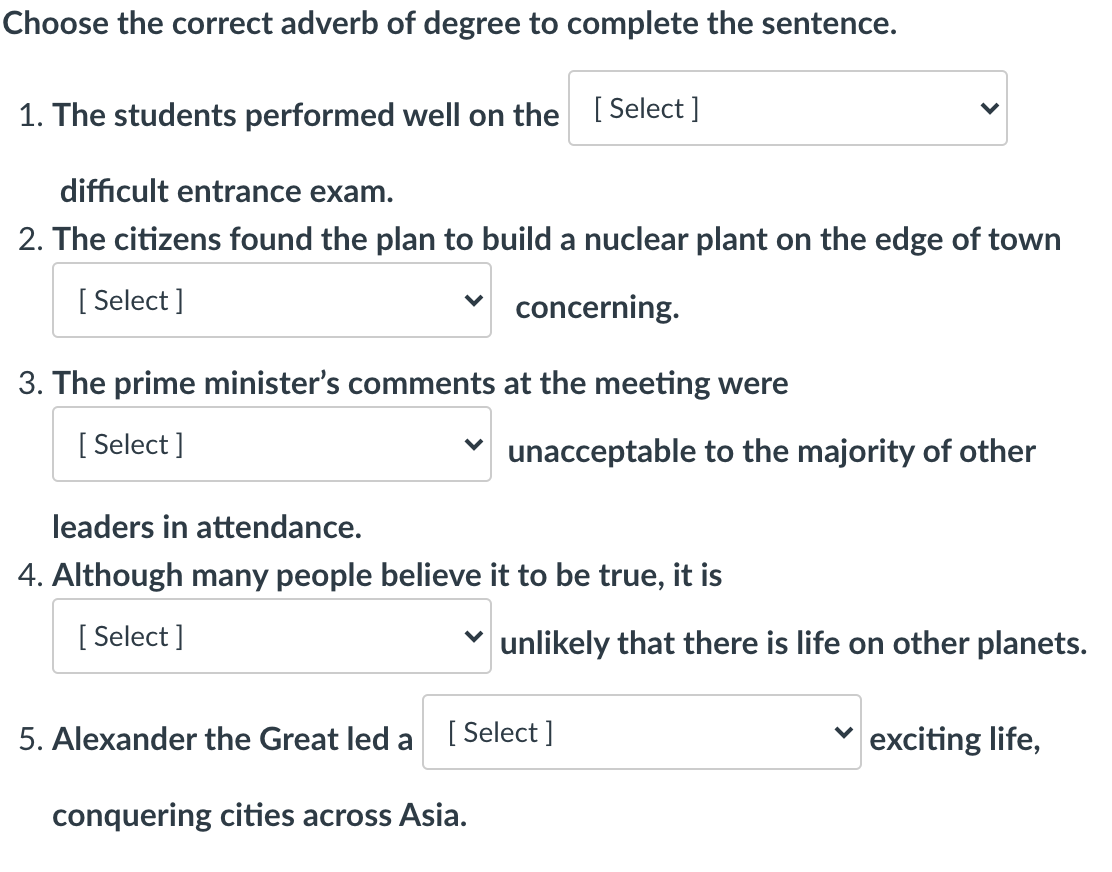The image size is (1112, 872).
Task: Click the text 'leaders in attendance'
Action: click(x=207, y=527)
